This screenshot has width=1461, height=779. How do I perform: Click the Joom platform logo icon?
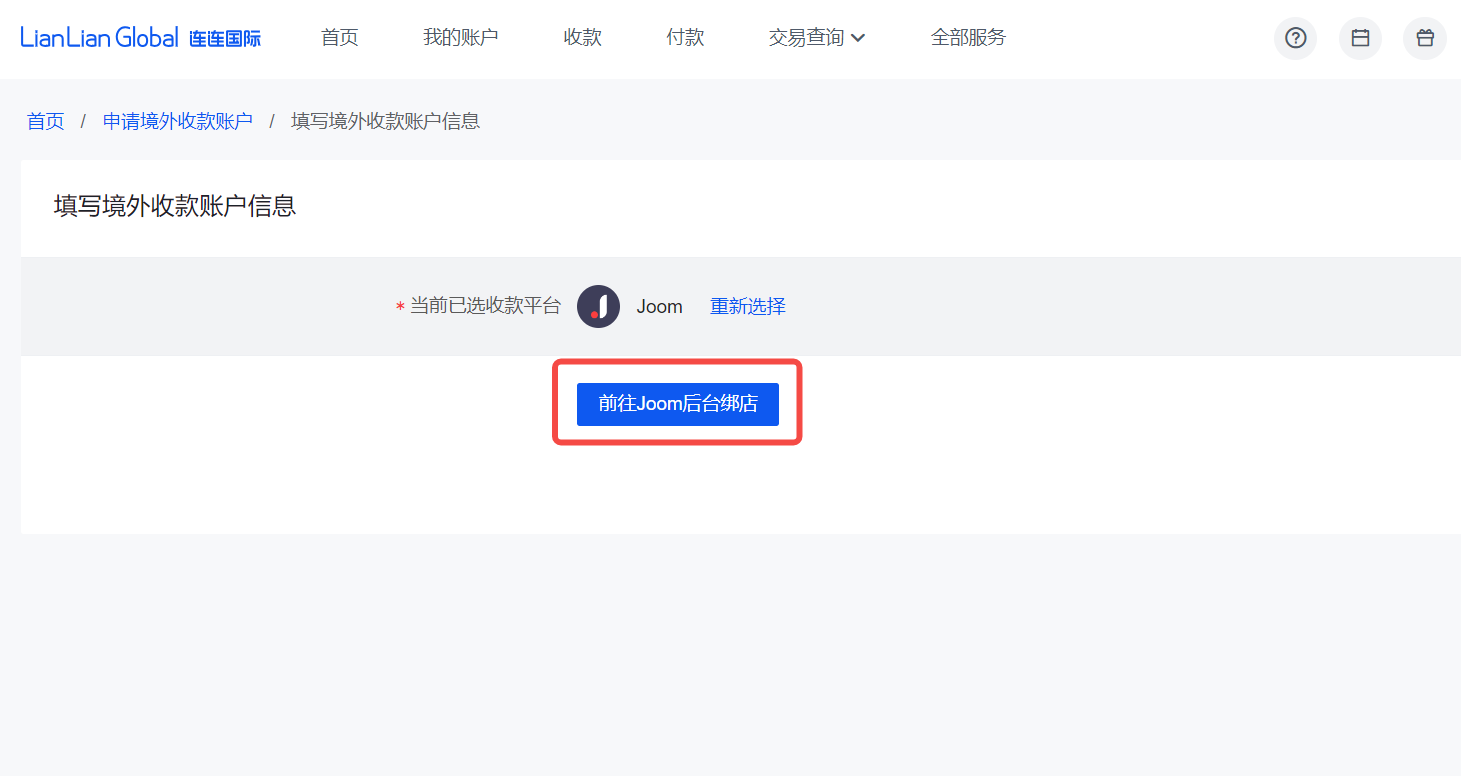pyautogui.click(x=599, y=307)
